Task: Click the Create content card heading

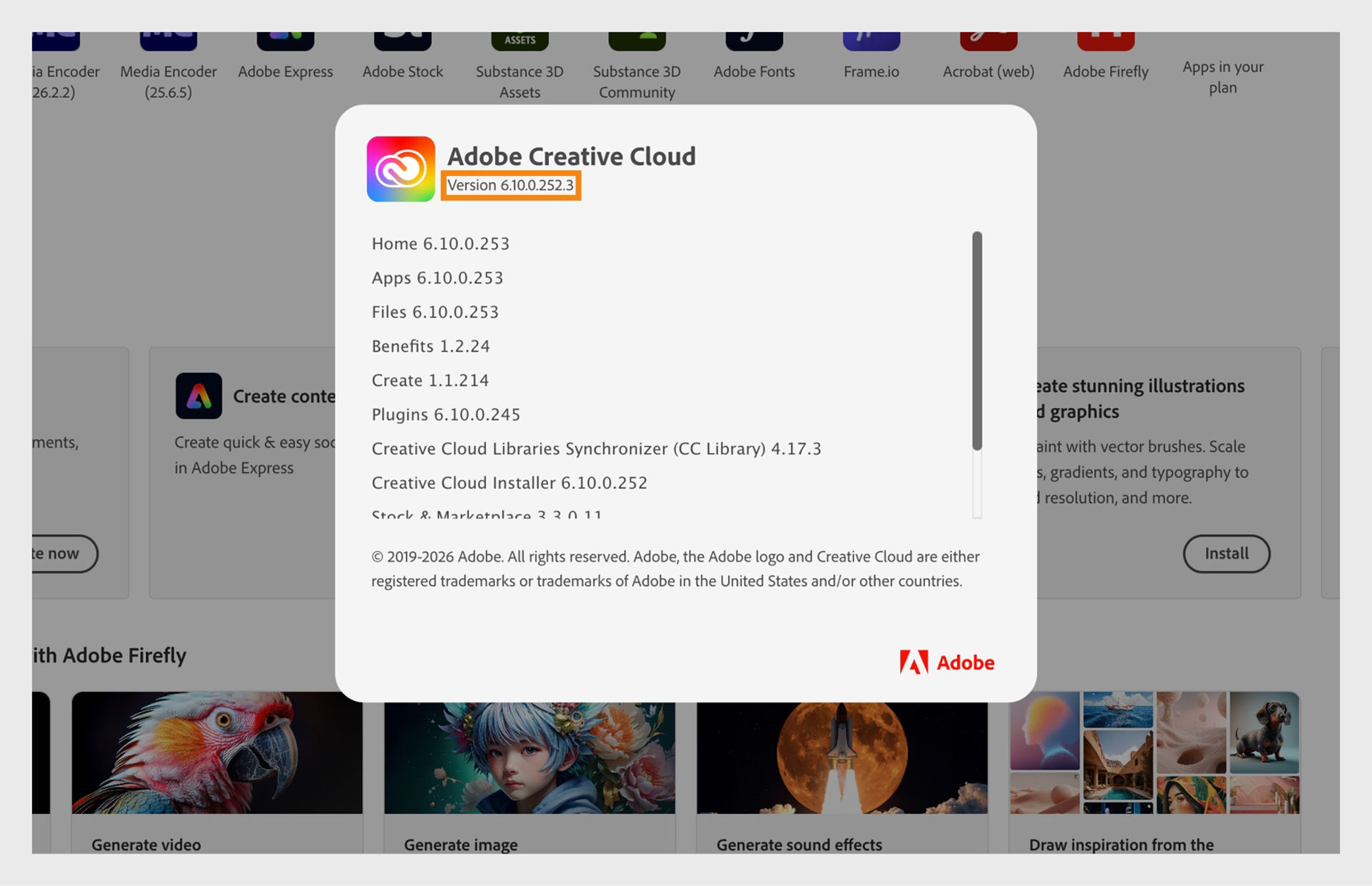Action: (284, 397)
